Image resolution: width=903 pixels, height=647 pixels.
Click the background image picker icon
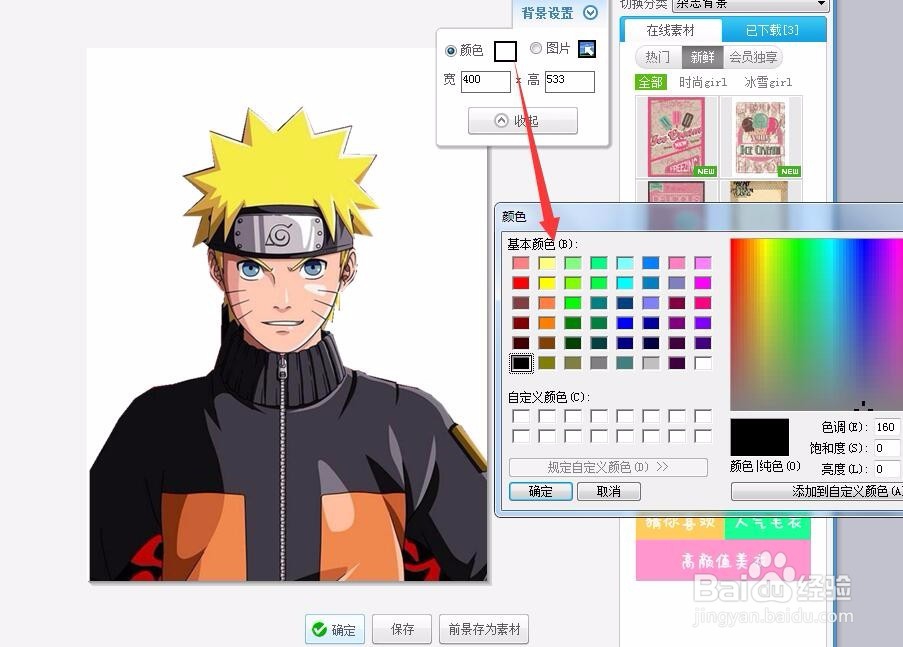(587, 49)
